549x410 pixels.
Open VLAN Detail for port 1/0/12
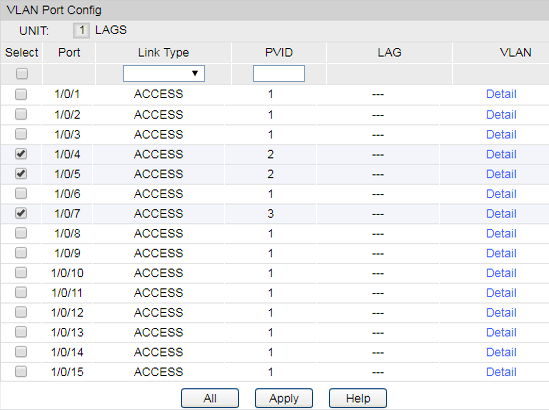point(501,313)
